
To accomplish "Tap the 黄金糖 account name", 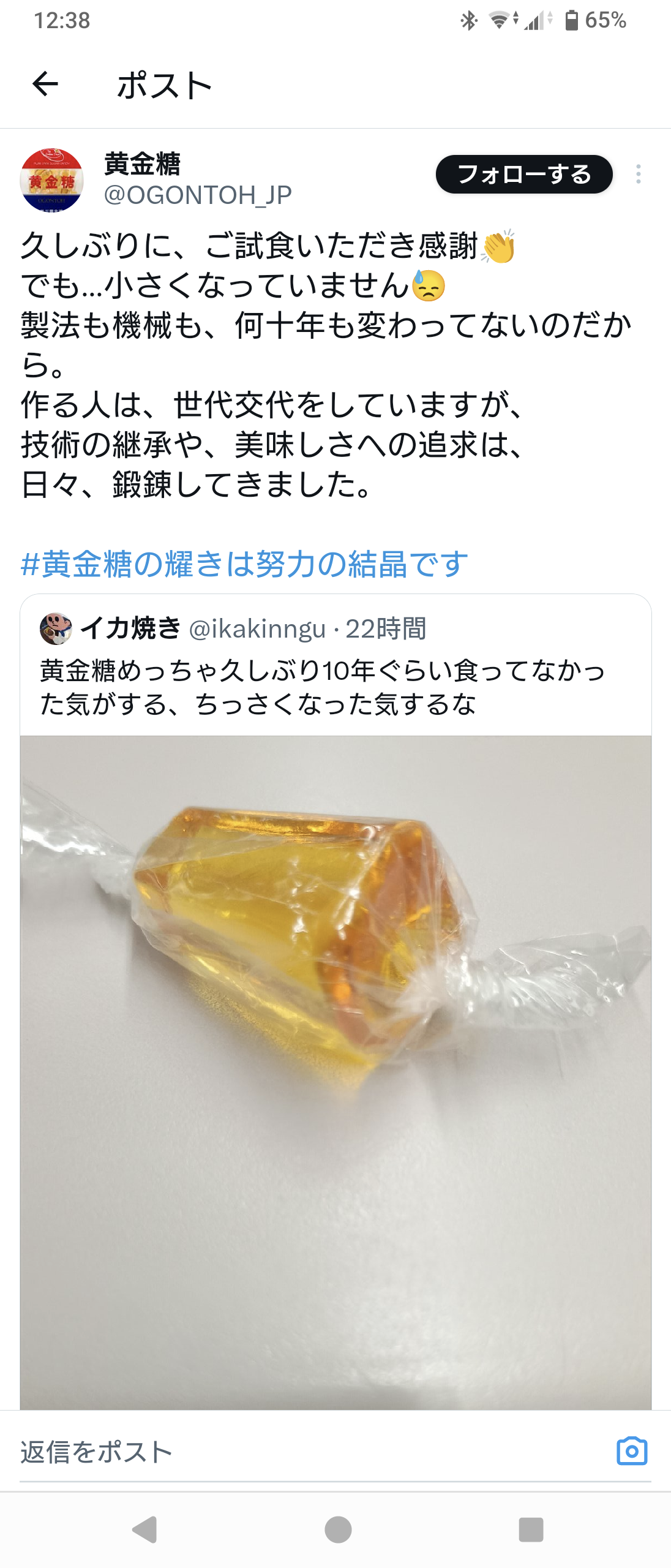I will 142,164.
